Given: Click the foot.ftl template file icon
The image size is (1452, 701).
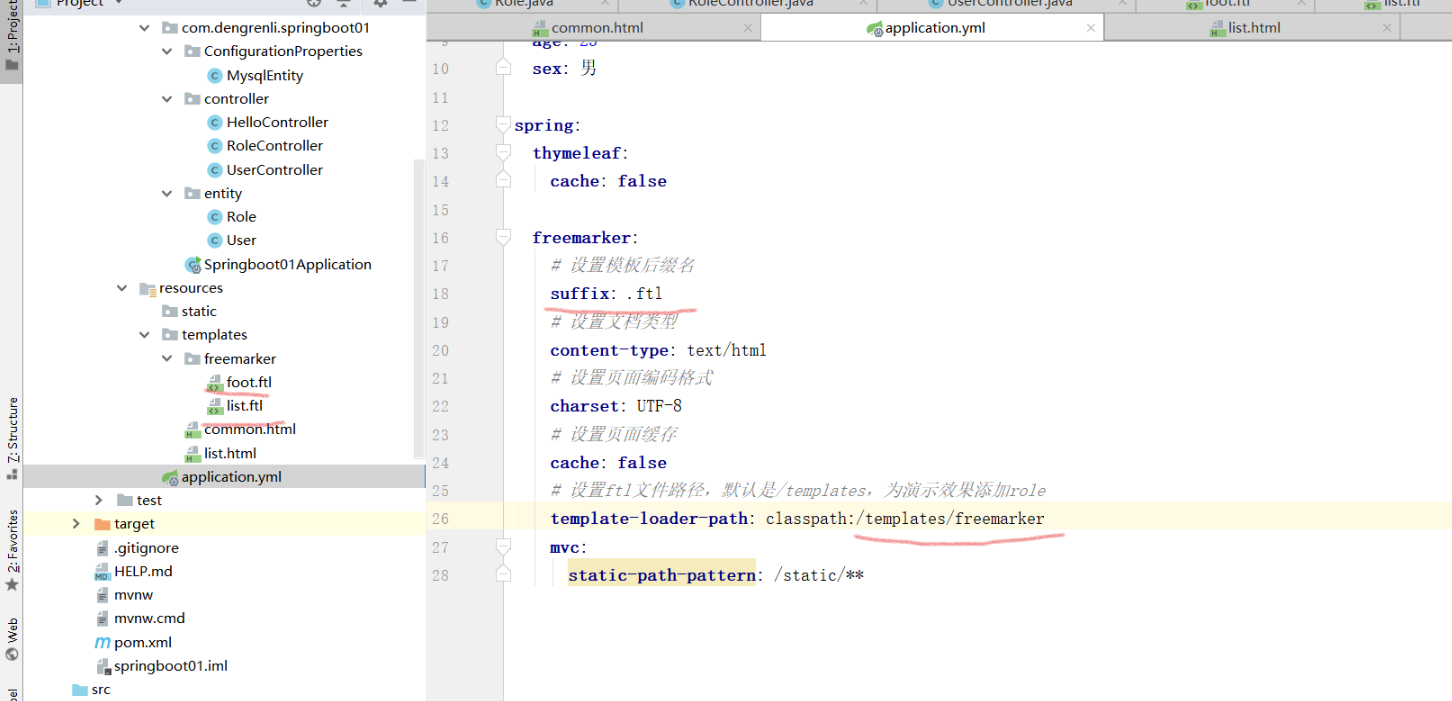Looking at the screenshot, I should click(214, 383).
